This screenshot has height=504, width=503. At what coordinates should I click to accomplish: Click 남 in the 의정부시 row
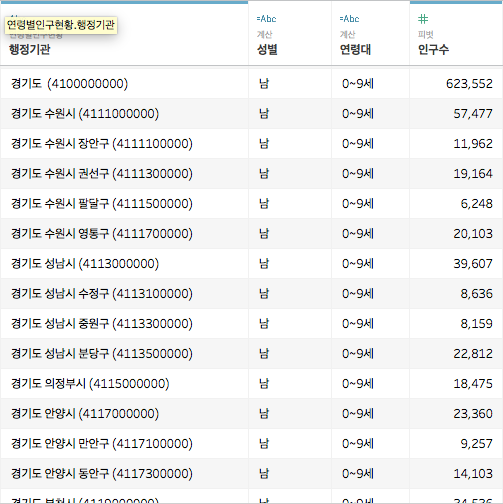(264, 384)
